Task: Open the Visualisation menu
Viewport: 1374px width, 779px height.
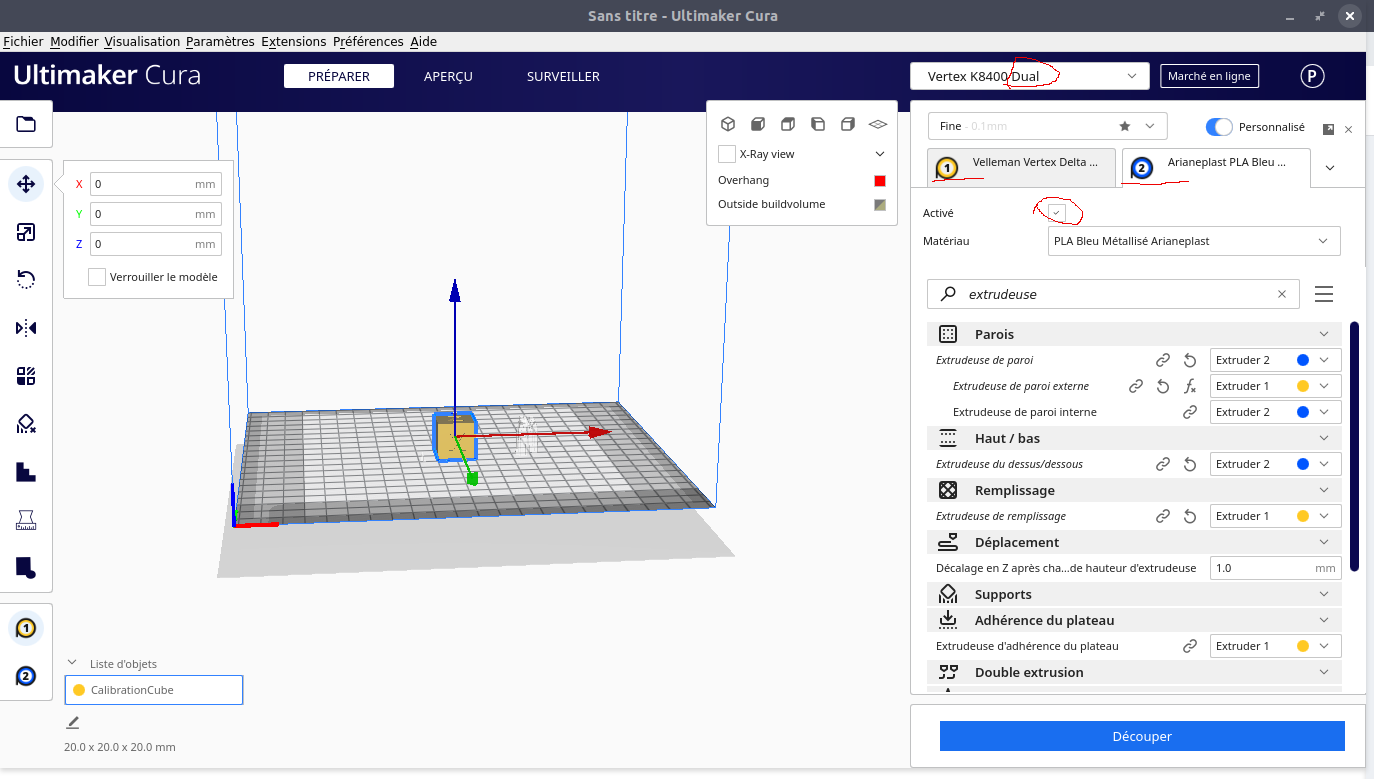Action: [142, 41]
